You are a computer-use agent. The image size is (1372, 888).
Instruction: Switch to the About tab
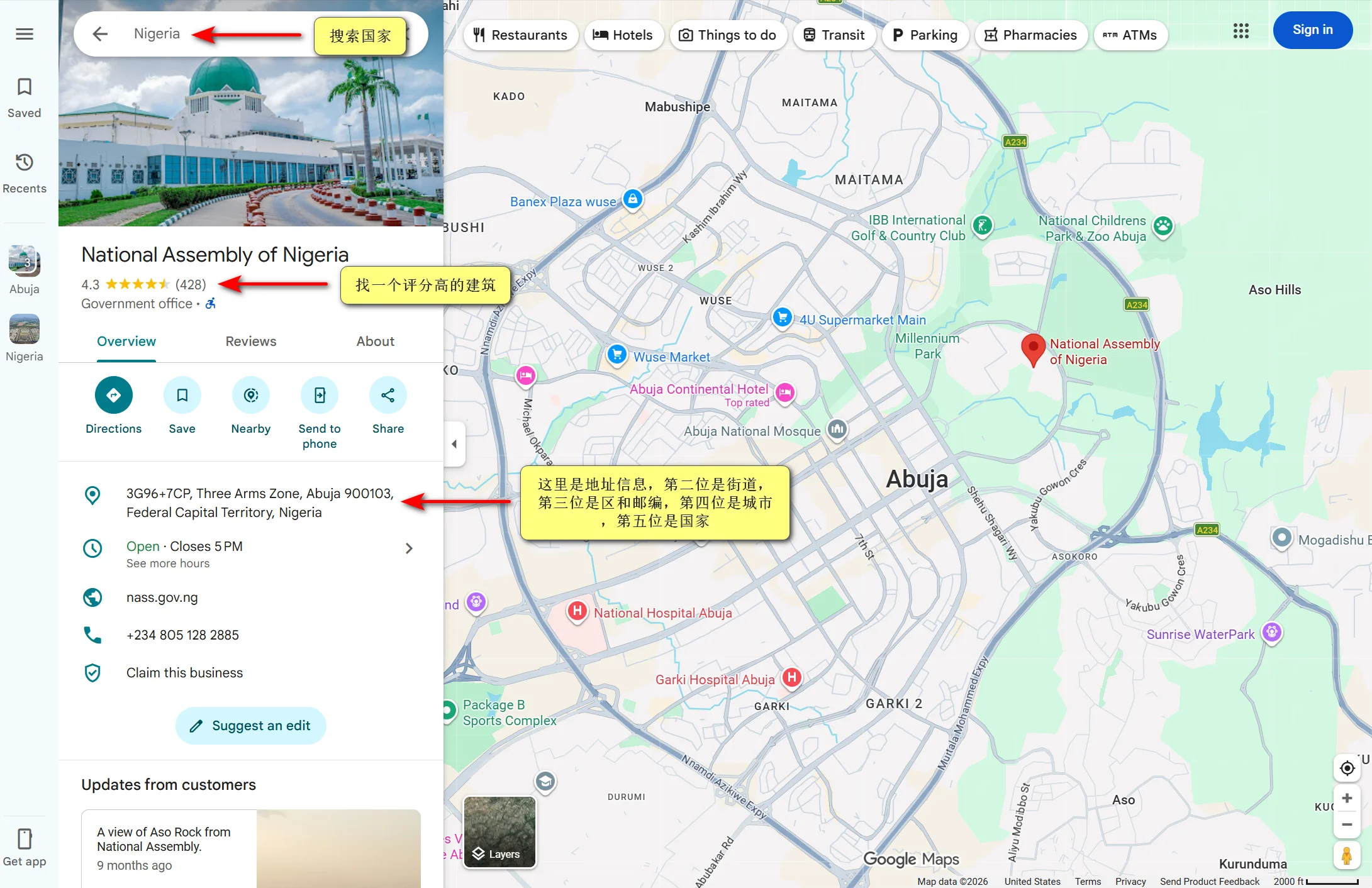click(376, 341)
